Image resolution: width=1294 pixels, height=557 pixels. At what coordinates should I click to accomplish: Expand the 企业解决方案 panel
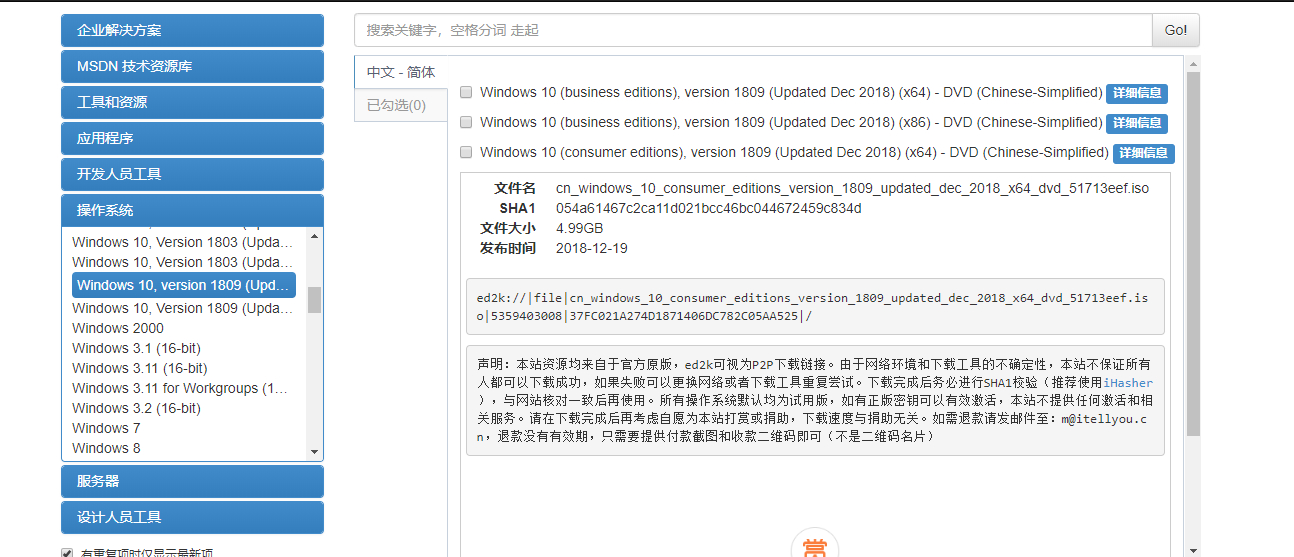pos(192,30)
